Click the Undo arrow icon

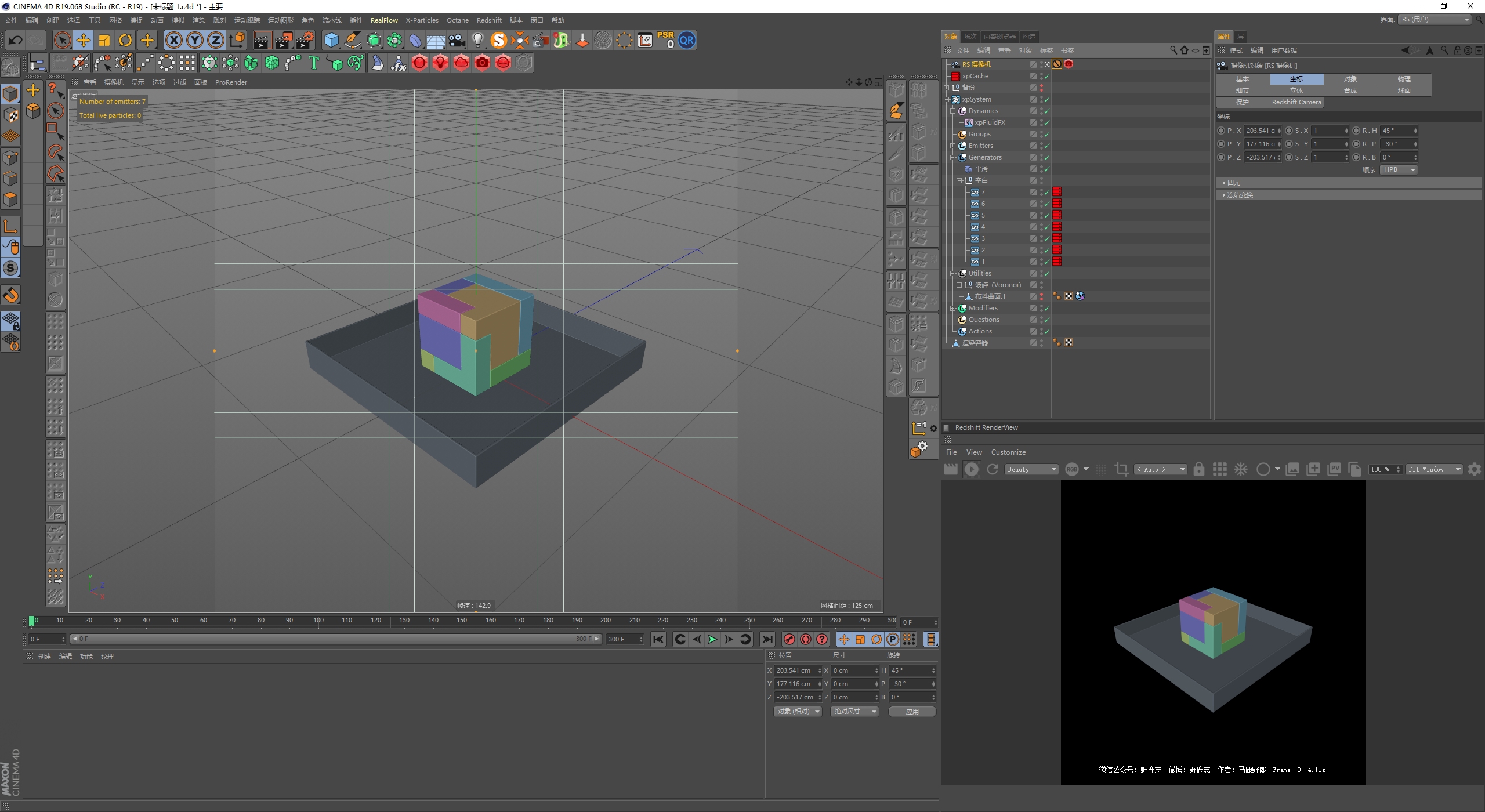16,40
